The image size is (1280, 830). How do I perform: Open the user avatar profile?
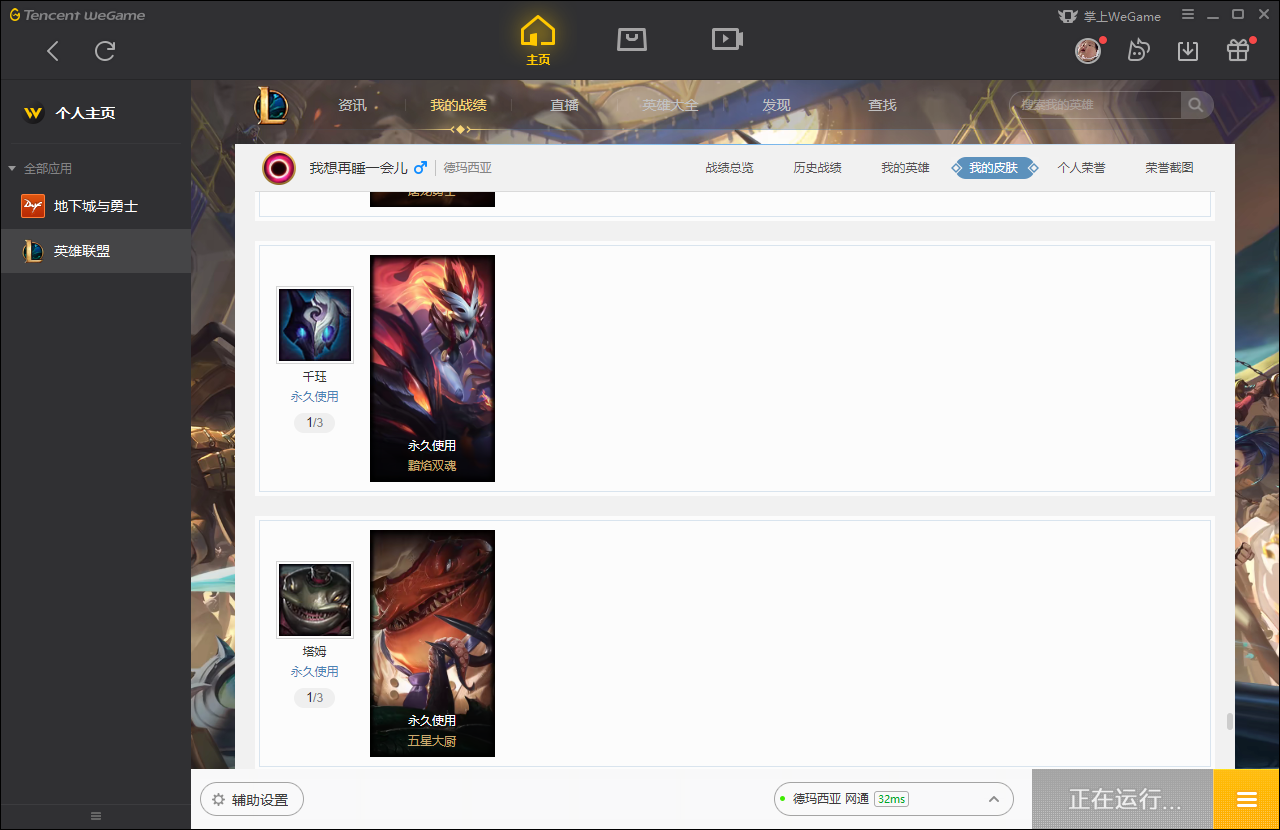[x=1088, y=51]
